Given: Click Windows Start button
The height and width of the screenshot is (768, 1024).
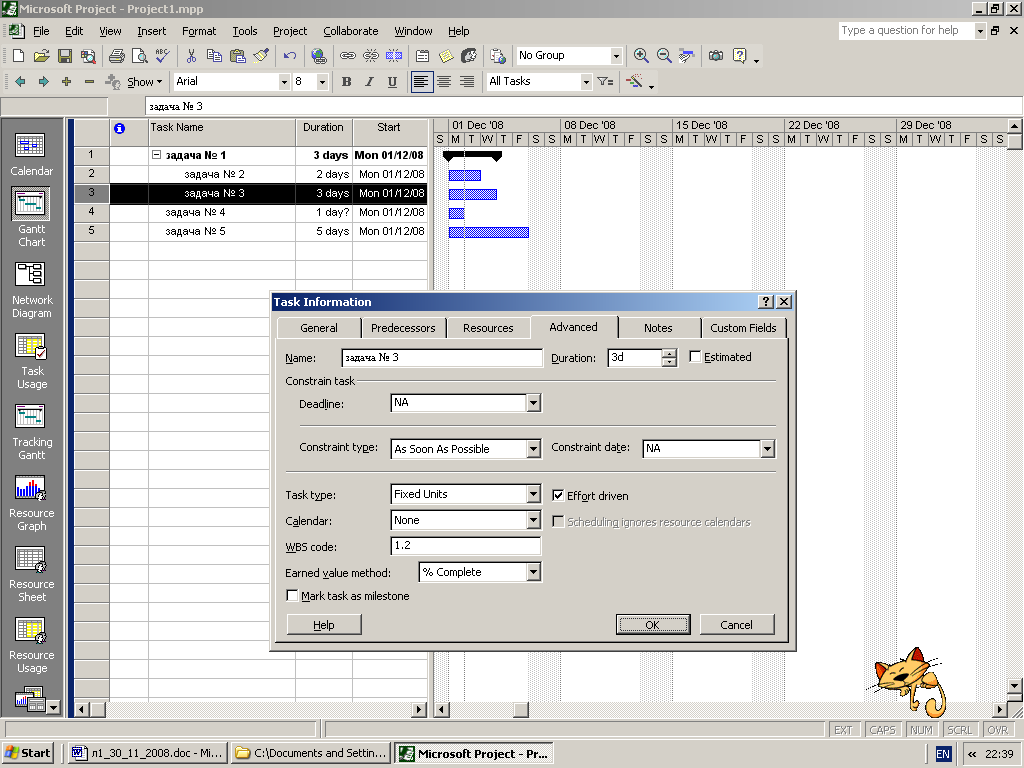Looking at the screenshot, I should point(28,753).
